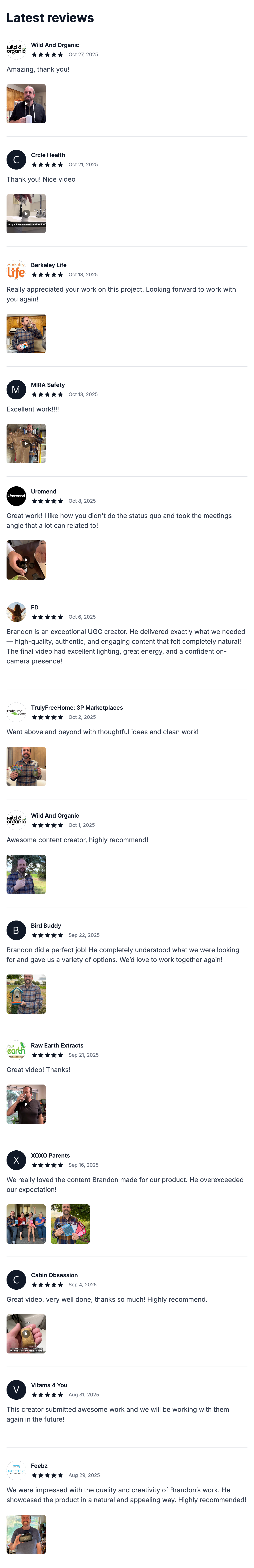The width and height of the screenshot is (254, 1568).
Task: Open the FD reviewer profile picture
Action: click(16, 612)
